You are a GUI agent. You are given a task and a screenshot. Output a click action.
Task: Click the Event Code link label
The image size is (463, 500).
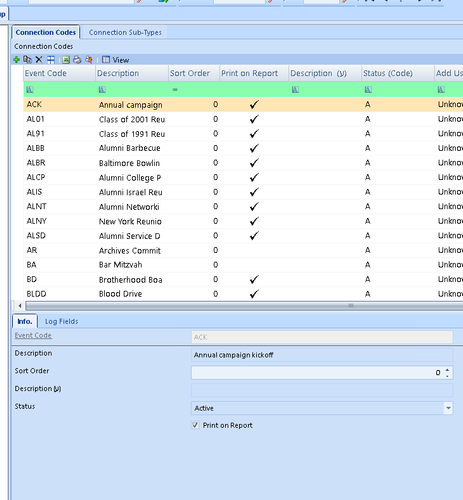tap(33, 336)
